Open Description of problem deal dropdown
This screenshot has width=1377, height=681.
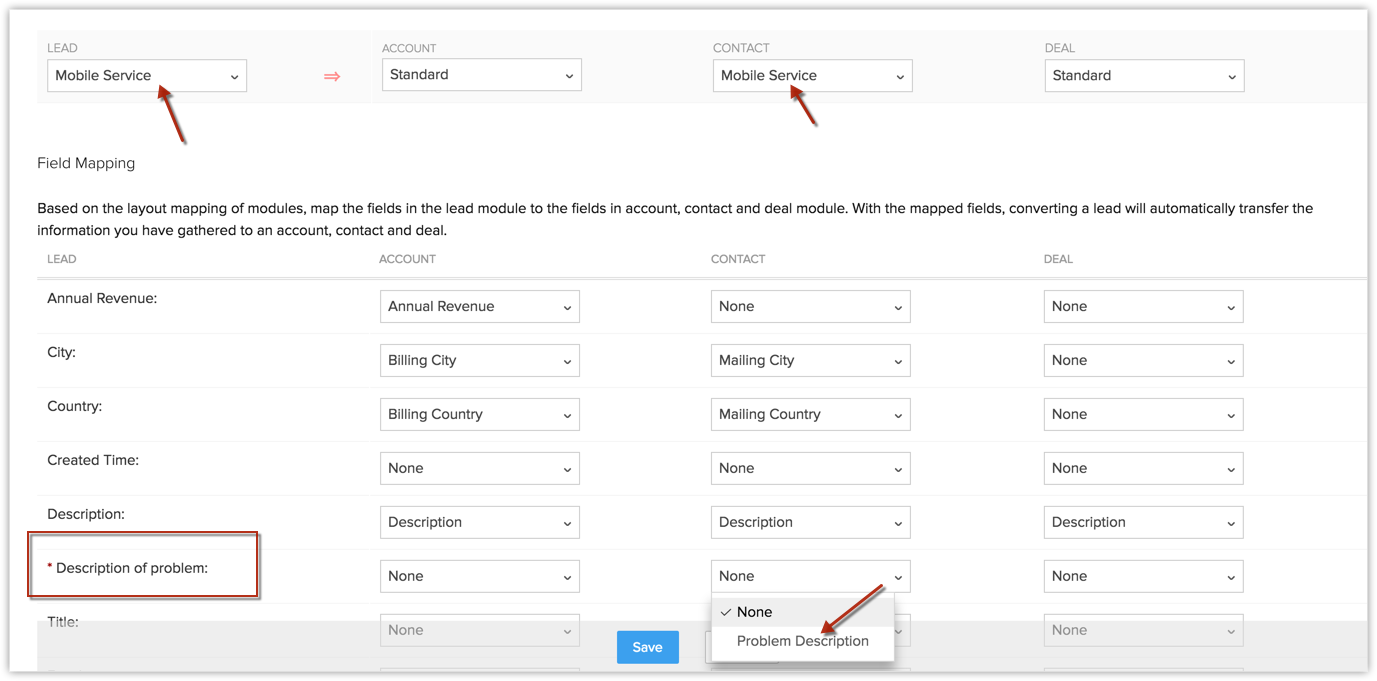tap(1143, 577)
